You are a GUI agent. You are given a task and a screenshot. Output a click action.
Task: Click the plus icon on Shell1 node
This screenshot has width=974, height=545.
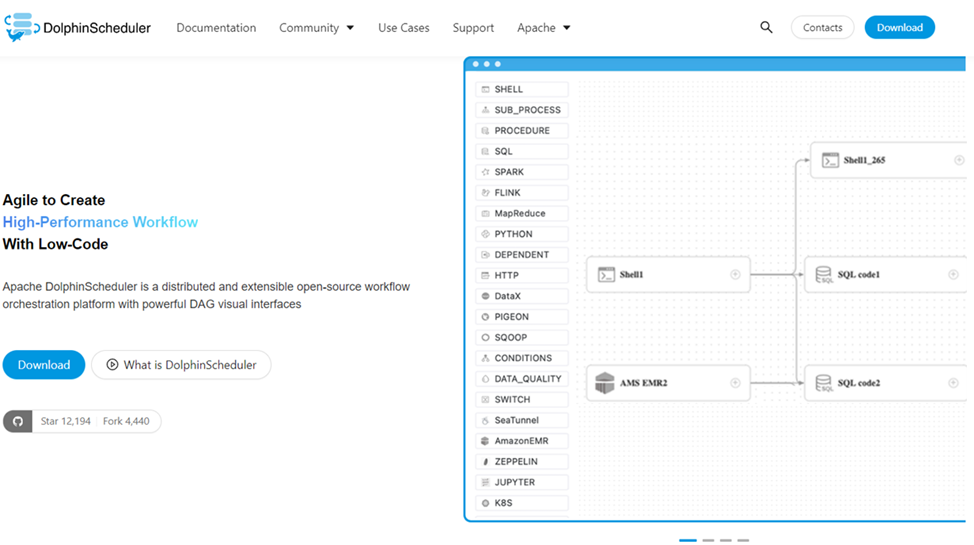(x=735, y=275)
